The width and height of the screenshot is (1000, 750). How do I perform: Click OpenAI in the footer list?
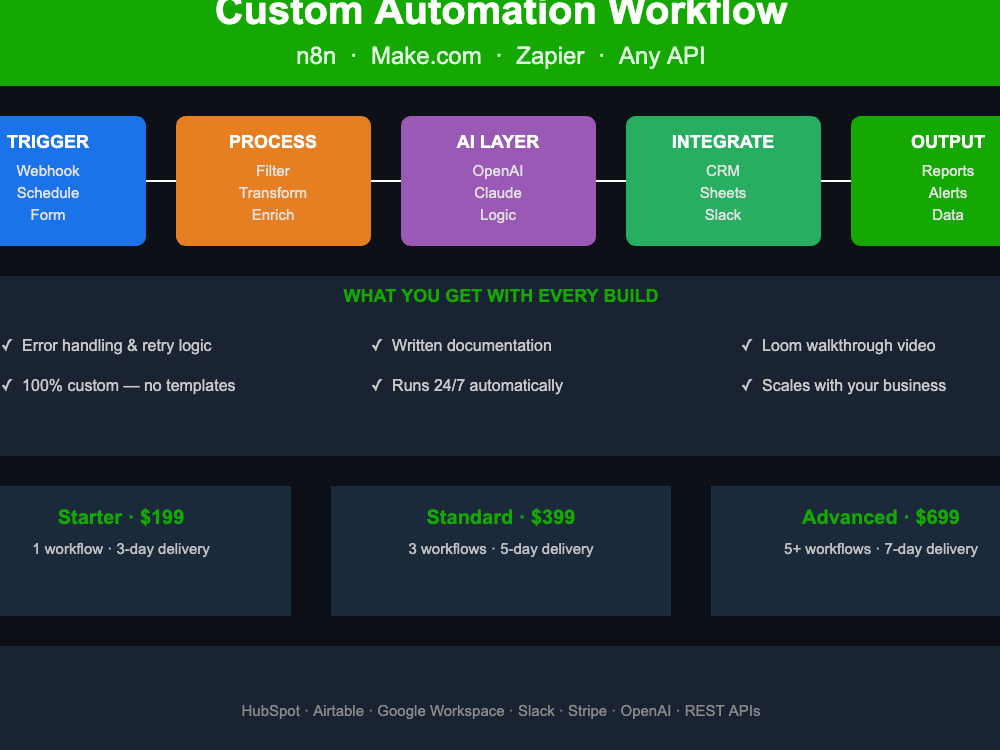pos(645,711)
